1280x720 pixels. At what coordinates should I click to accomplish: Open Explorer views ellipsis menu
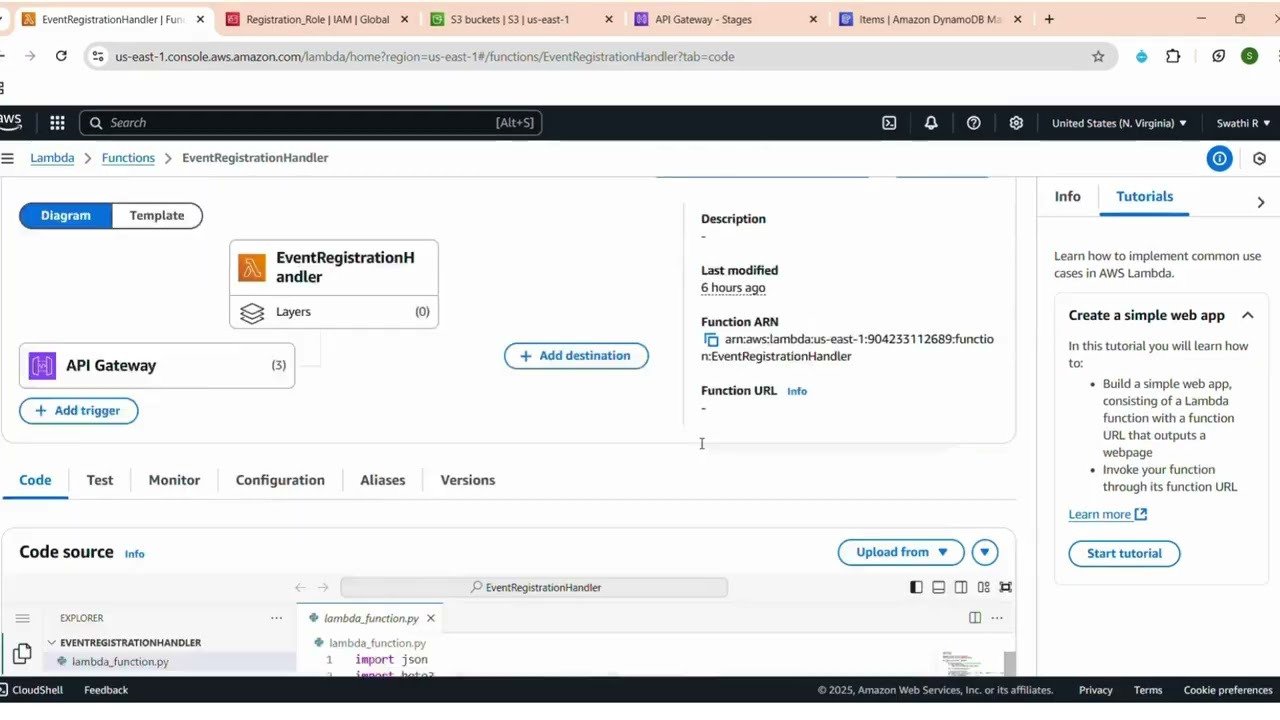point(276,618)
